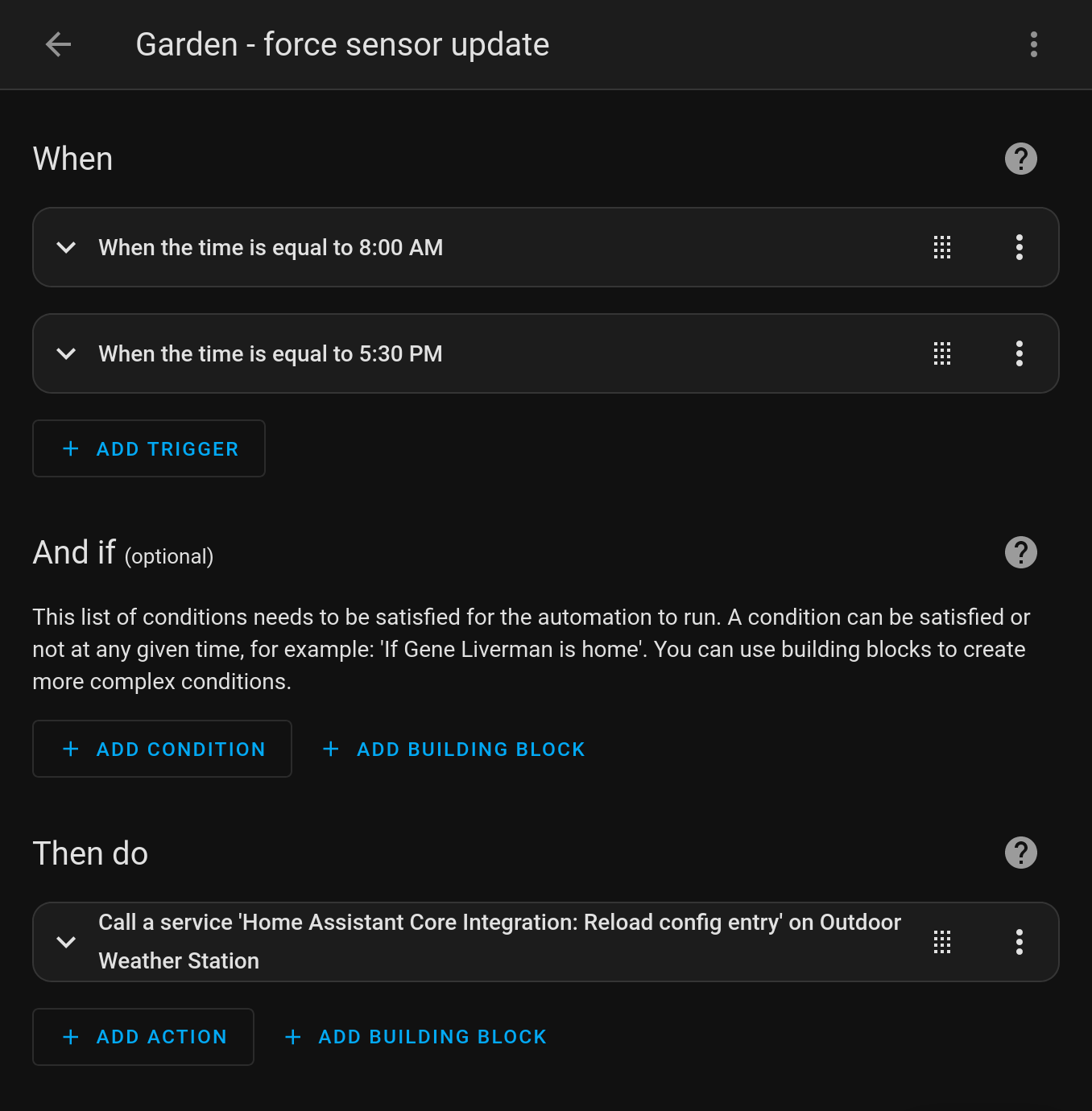Select the 'When the time is equal to 8:00 AM' row text
Image resolution: width=1092 pixels, height=1111 pixels.
[x=271, y=247]
